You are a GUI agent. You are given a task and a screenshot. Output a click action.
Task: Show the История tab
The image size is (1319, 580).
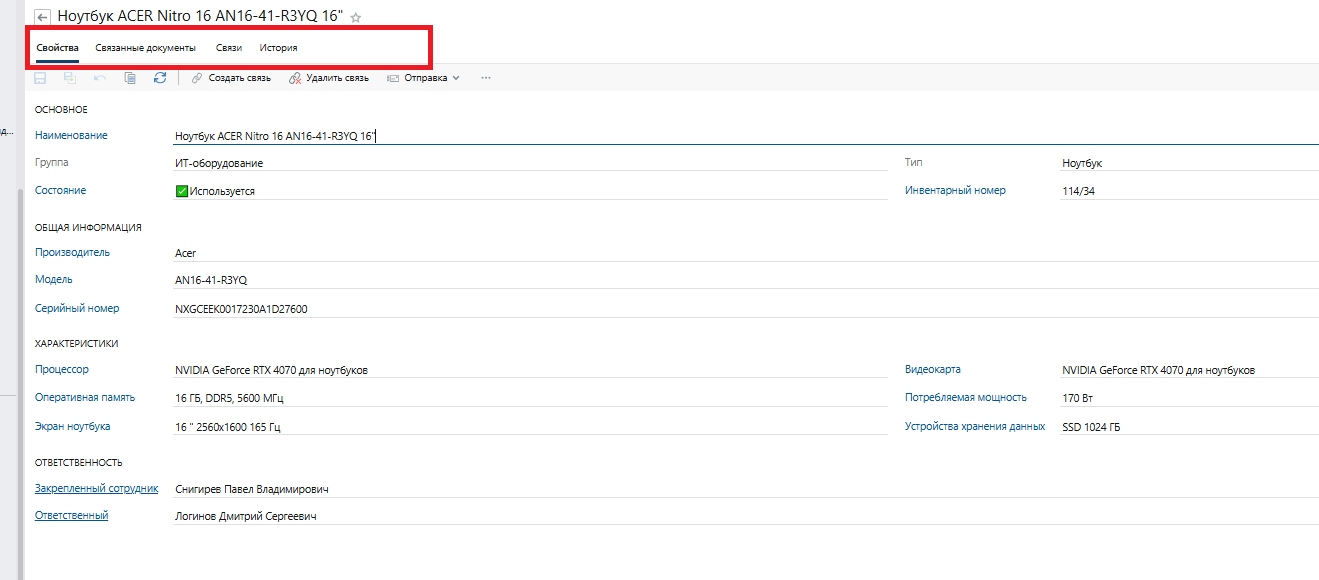[x=278, y=48]
